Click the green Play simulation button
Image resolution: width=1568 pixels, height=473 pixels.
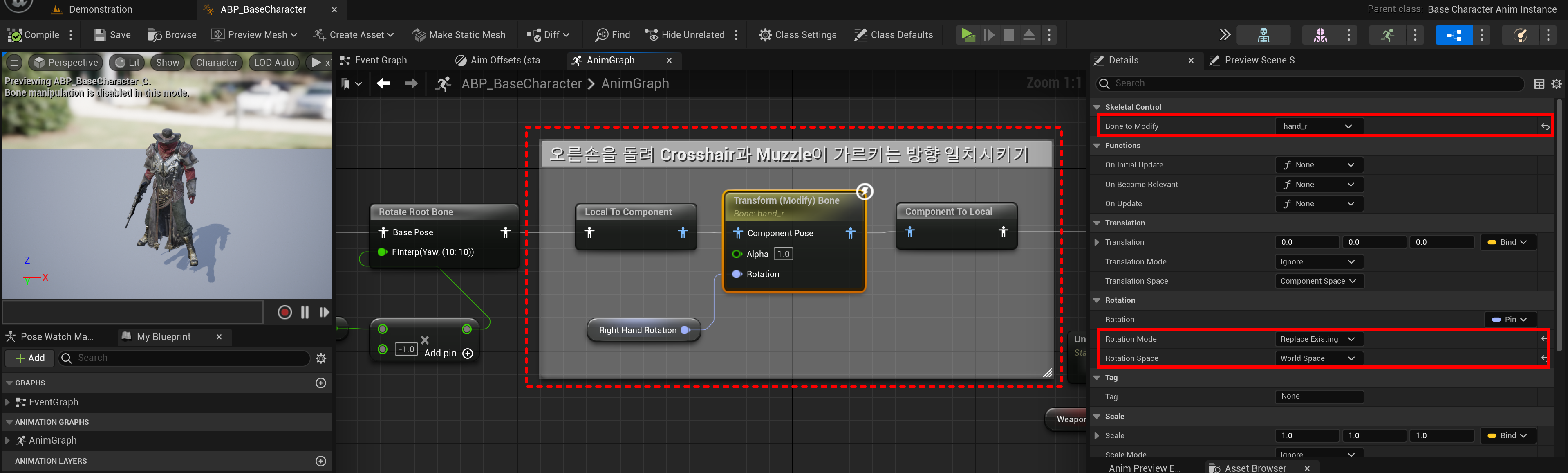tap(967, 35)
